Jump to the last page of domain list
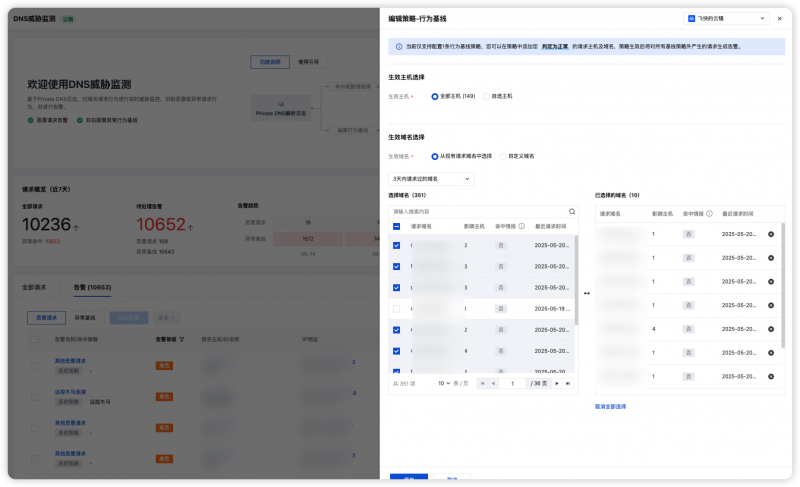This screenshot has height=487, width=800. 568,383
